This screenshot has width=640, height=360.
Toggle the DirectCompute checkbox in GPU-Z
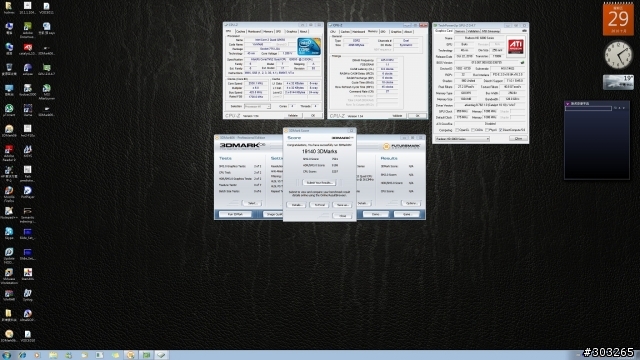point(502,130)
